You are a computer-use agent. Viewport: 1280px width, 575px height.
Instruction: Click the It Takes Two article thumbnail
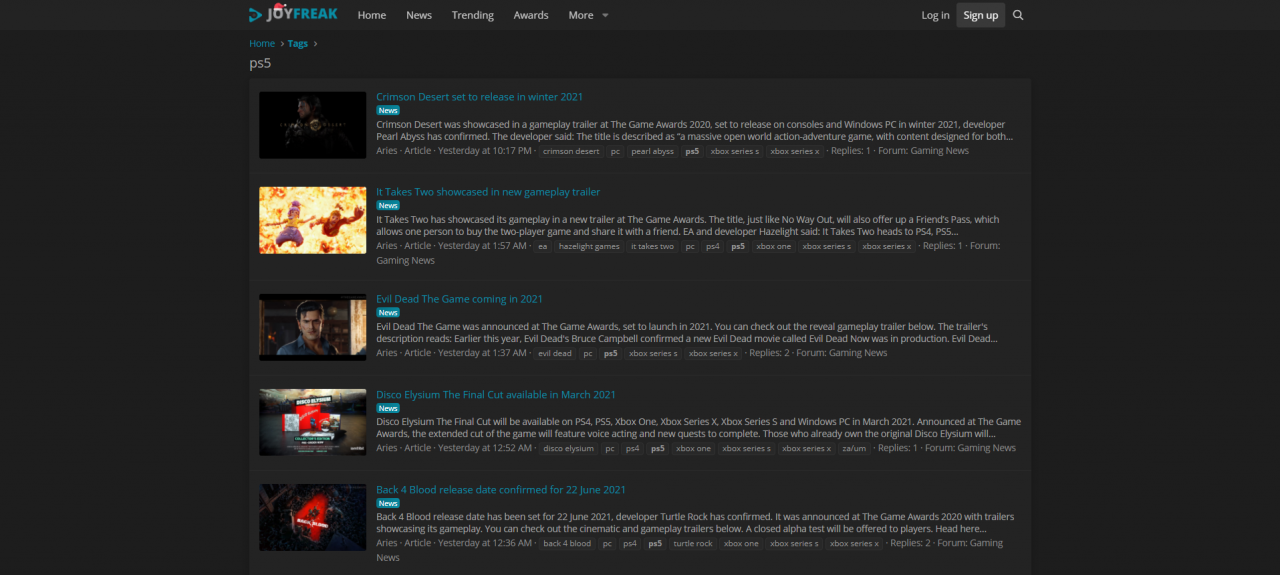313,220
